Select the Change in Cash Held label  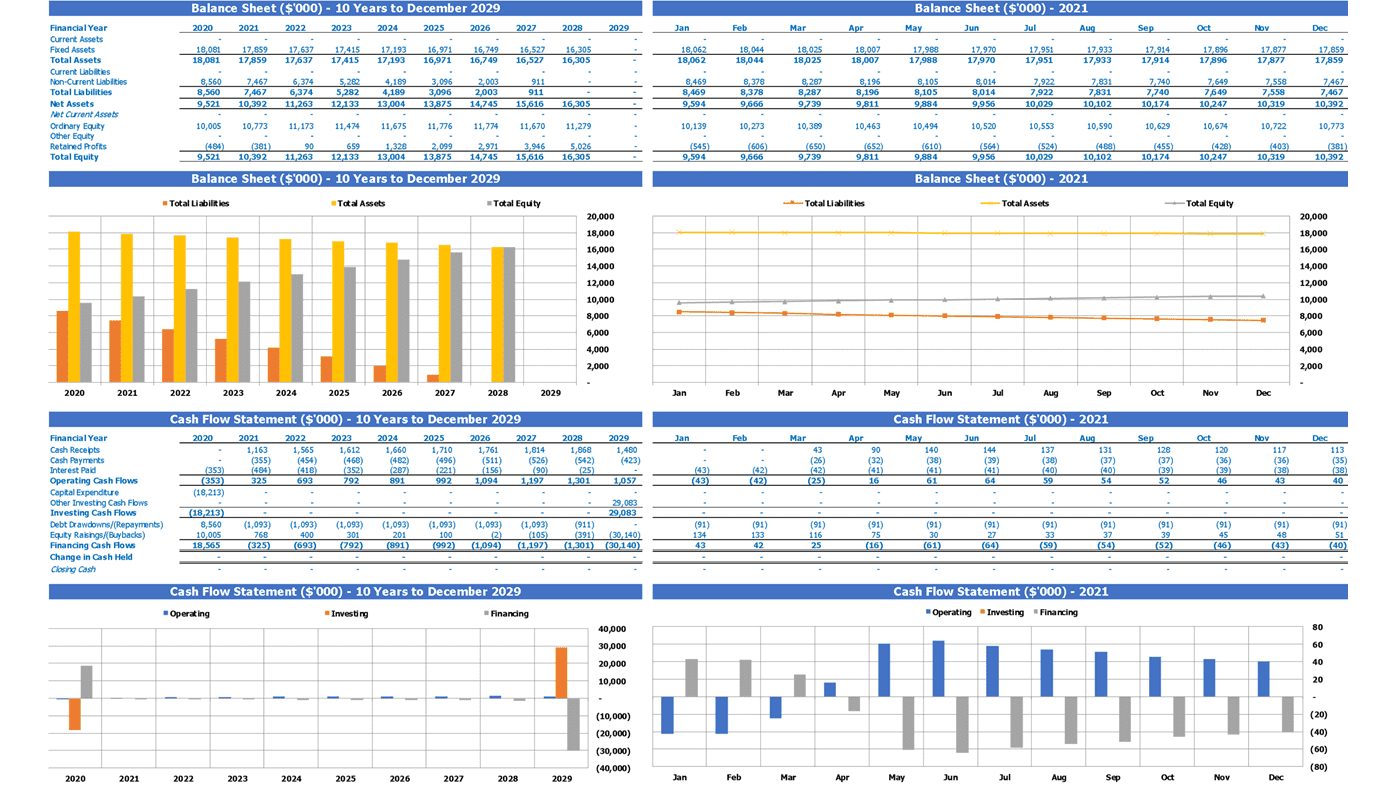coord(91,557)
